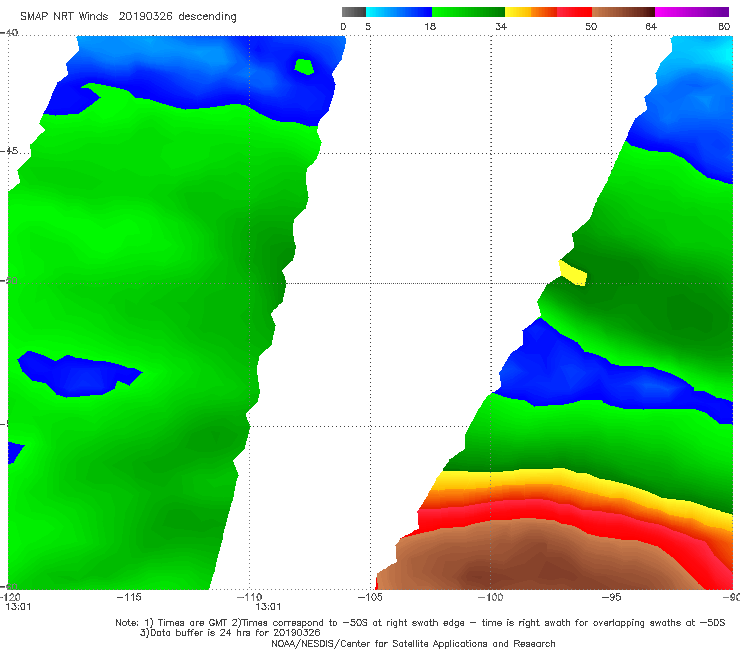Click the title 'SMAP NRT Winds 20190326 descending'

128,17
